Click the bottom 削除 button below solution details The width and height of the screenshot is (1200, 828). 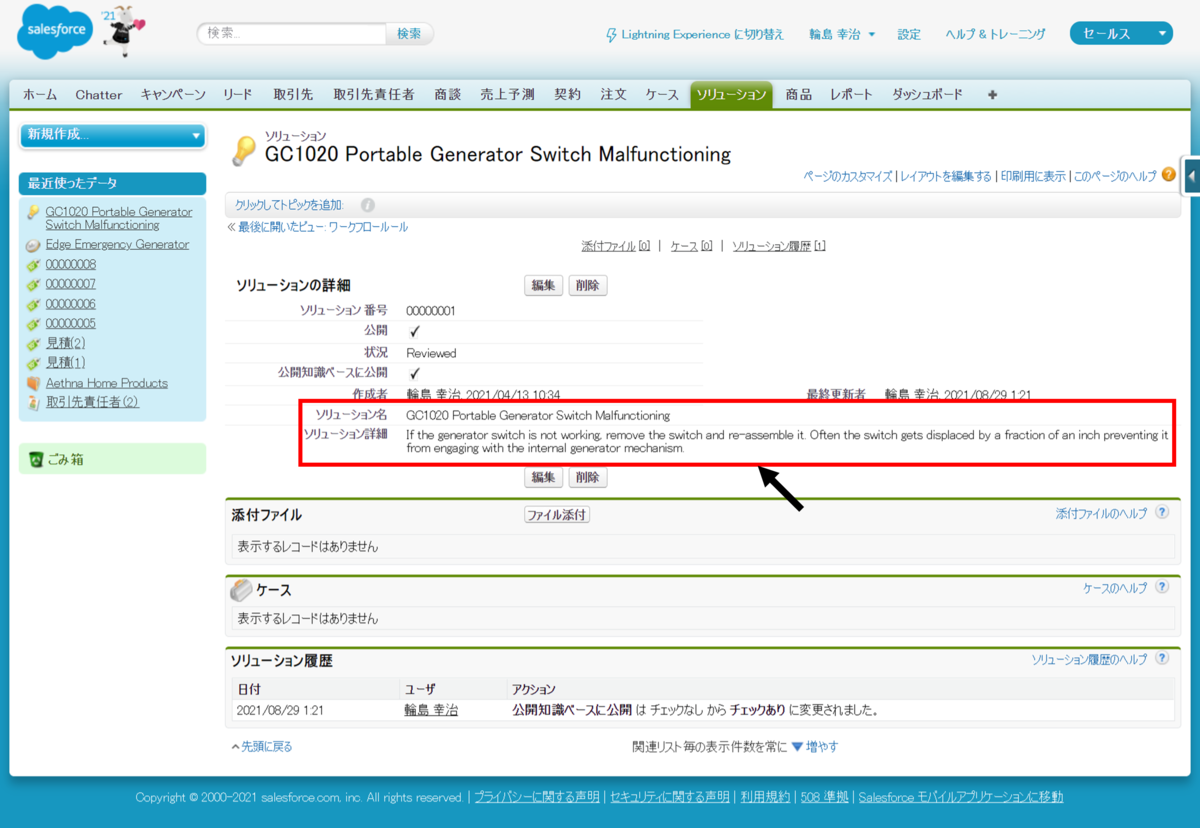[587, 478]
